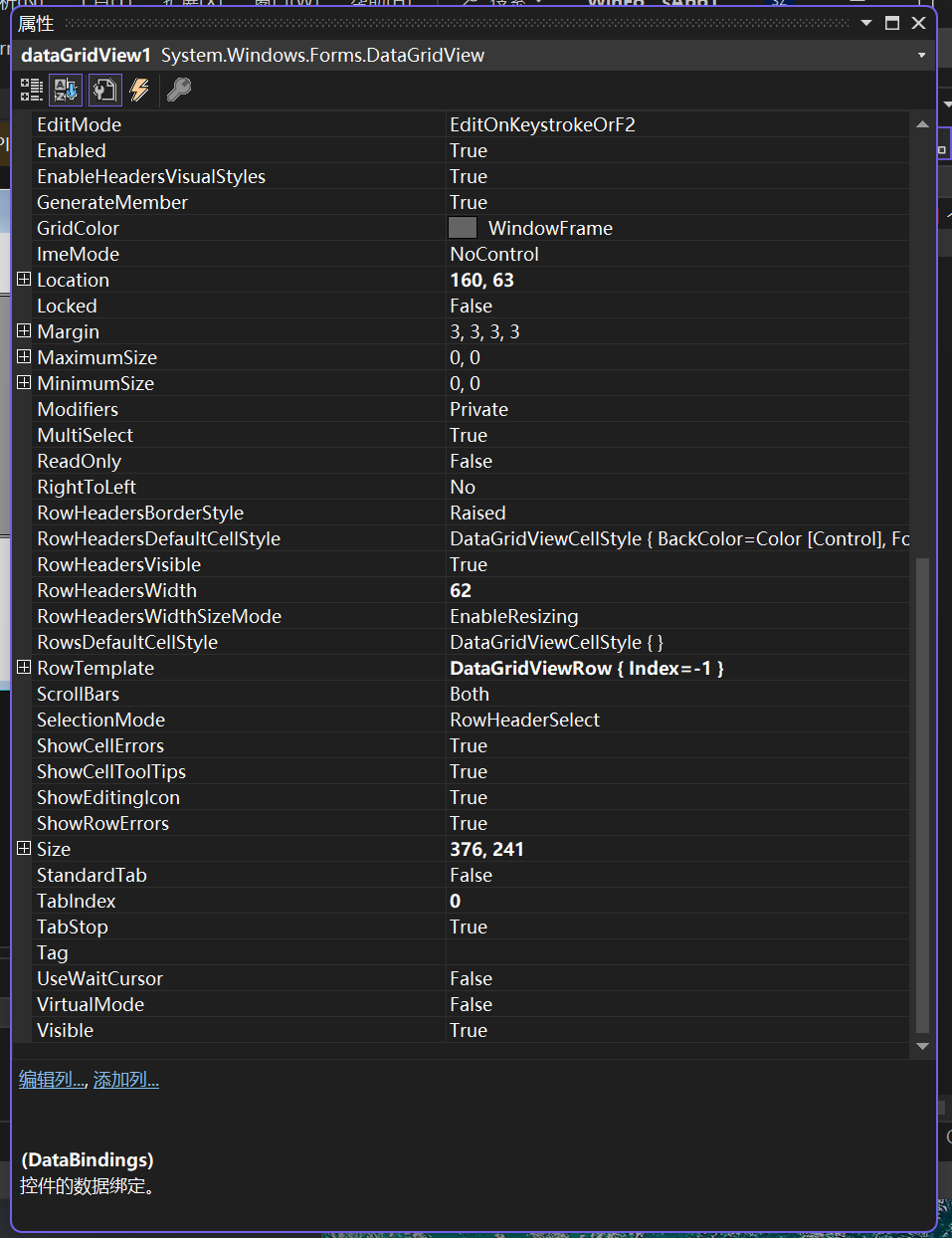Screen dimensions: 952x1238
Task: Expand the RowTemplate property
Action: (23, 668)
